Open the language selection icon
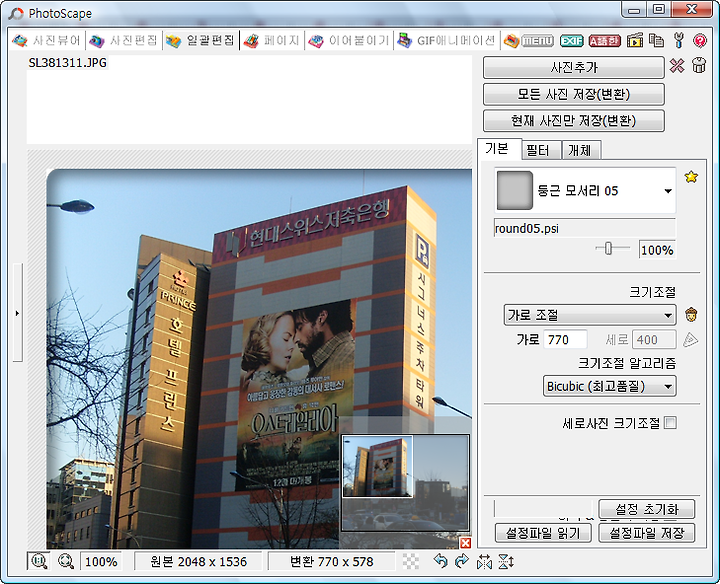Image resolution: width=720 pixels, height=584 pixels. pyautogui.click(x=604, y=41)
